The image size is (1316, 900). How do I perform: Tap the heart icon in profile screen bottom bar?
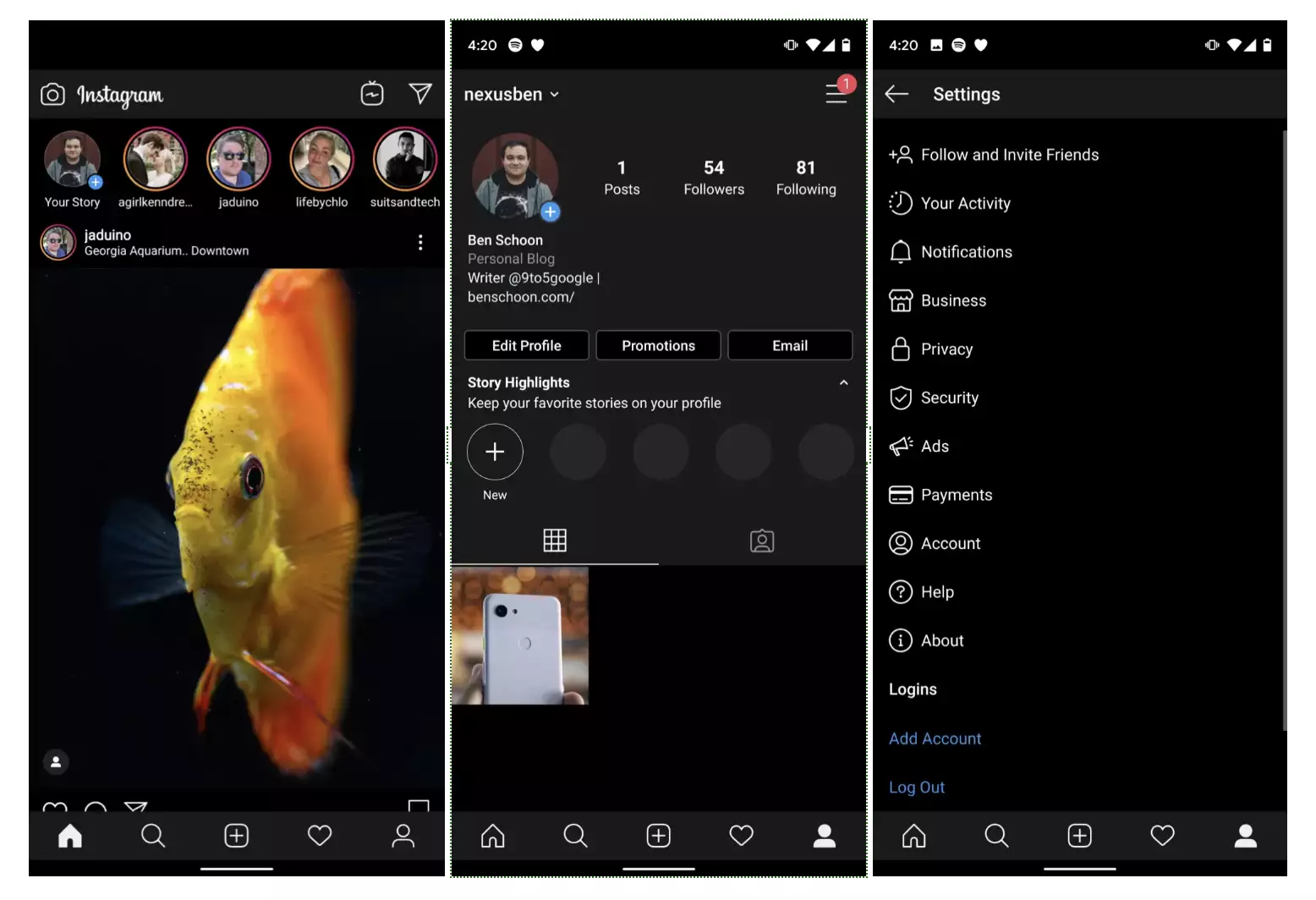pos(742,836)
